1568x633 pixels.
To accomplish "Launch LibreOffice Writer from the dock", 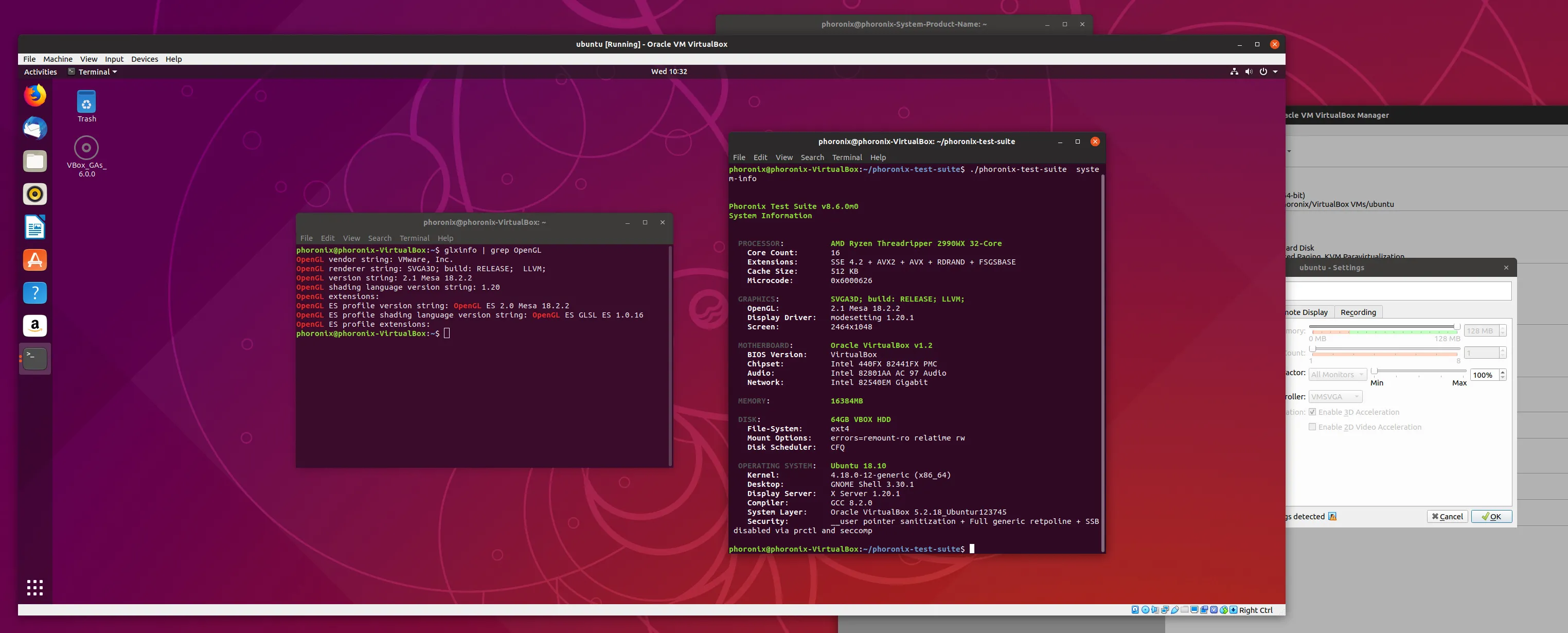I will (x=34, y=227).
